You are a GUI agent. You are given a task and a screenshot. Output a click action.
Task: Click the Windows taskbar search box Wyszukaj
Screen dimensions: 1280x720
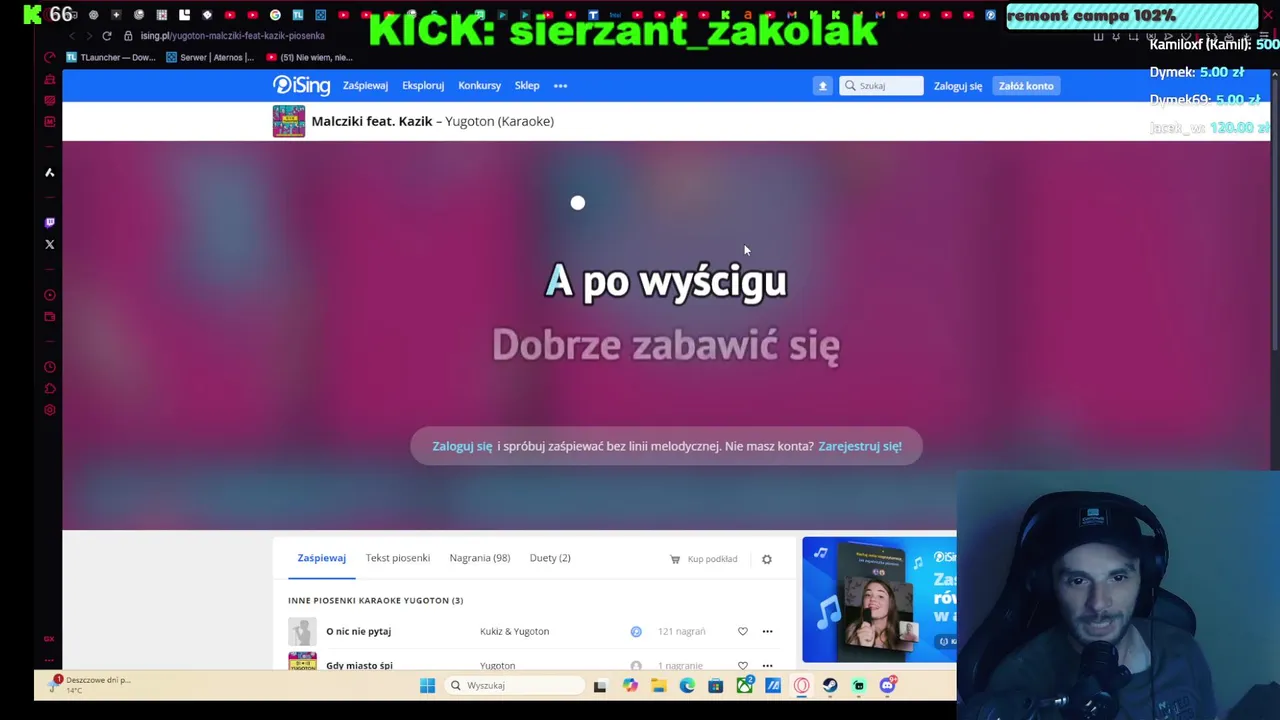click(514, 685)
